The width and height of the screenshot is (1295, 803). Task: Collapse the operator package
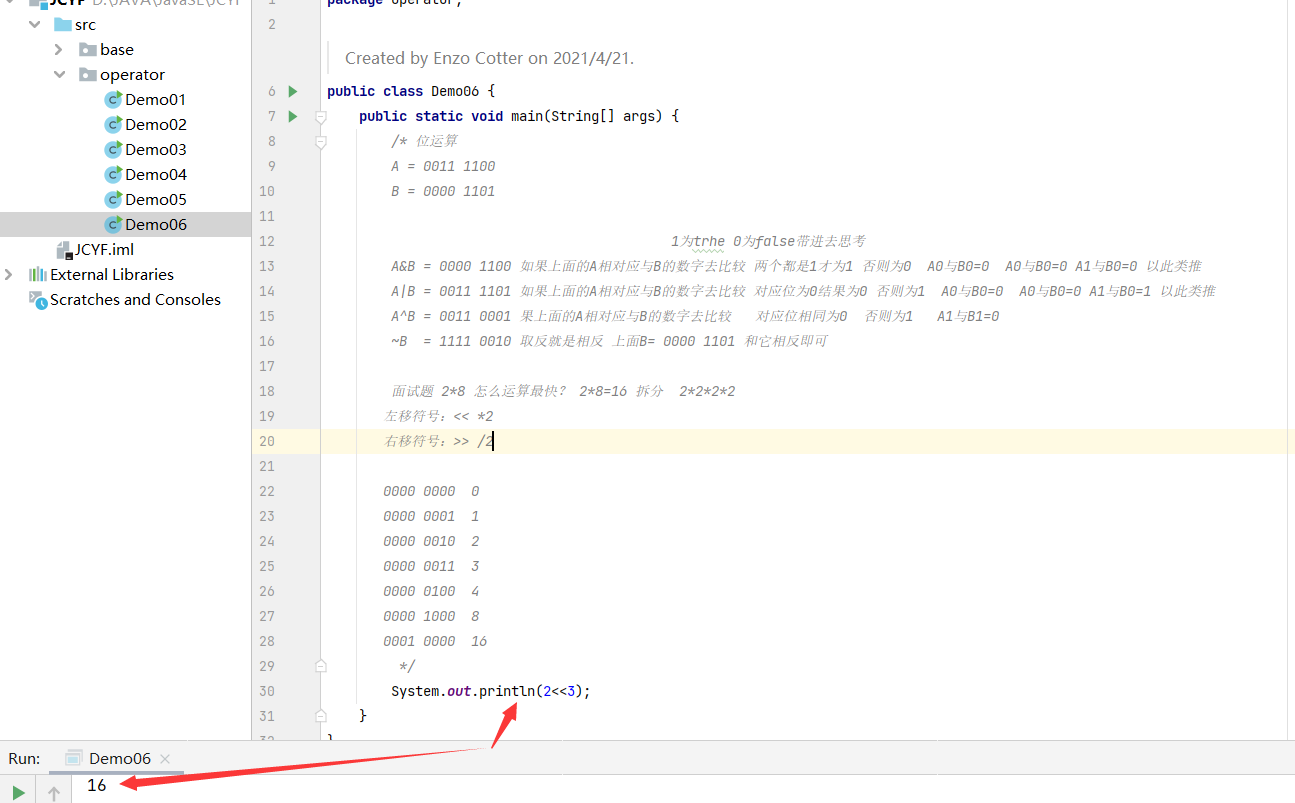[x=59, y=74]
